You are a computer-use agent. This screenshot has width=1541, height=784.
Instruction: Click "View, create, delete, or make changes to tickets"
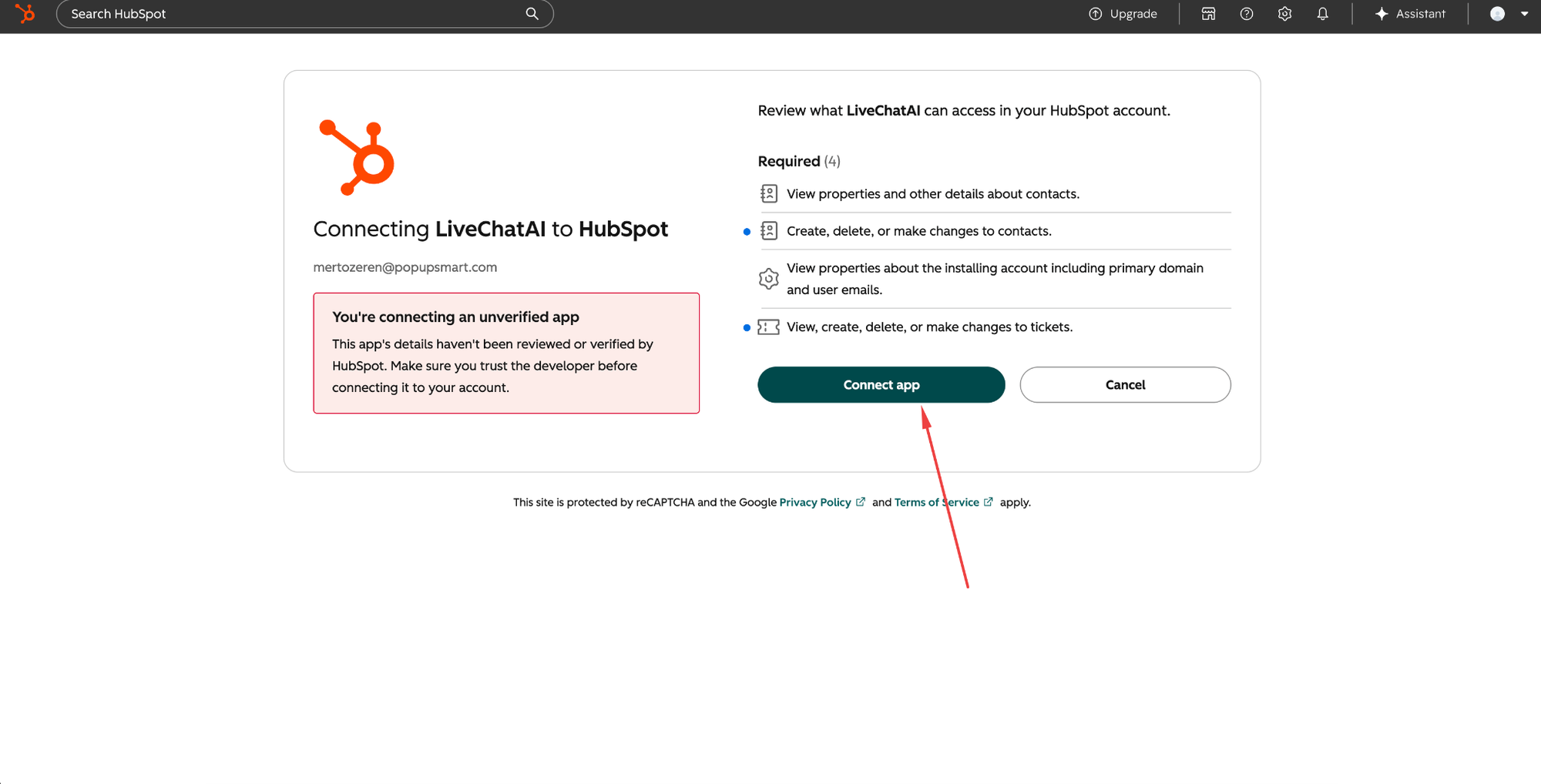pos(930,327)
